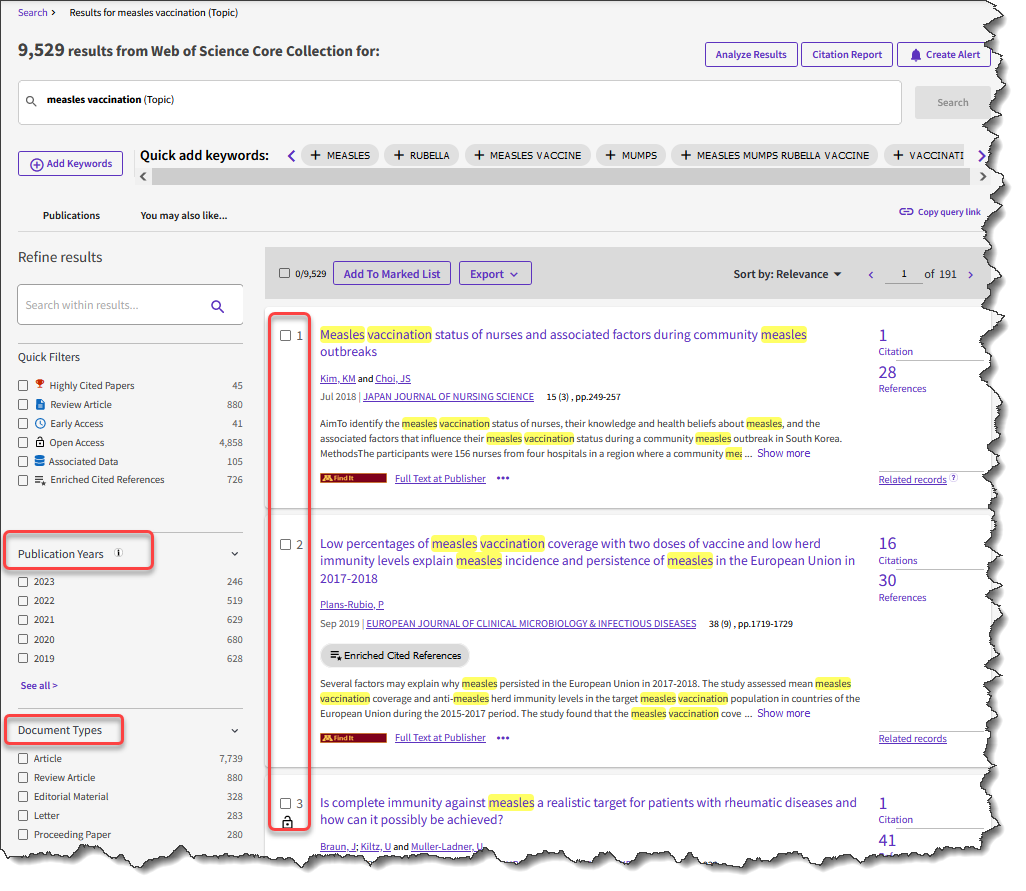Click the search magnifier in the query box
The height and width of the screenshot is (891, 1026).
pyautogui.click(x=31, y=101)
